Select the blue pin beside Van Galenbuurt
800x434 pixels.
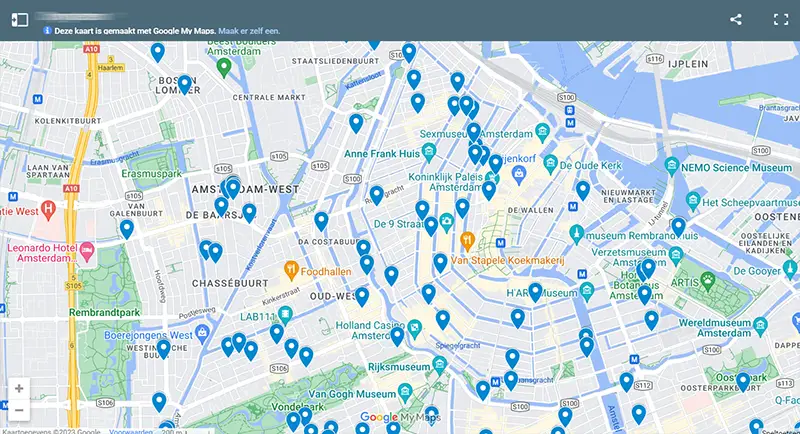click(x=127, y=229)
